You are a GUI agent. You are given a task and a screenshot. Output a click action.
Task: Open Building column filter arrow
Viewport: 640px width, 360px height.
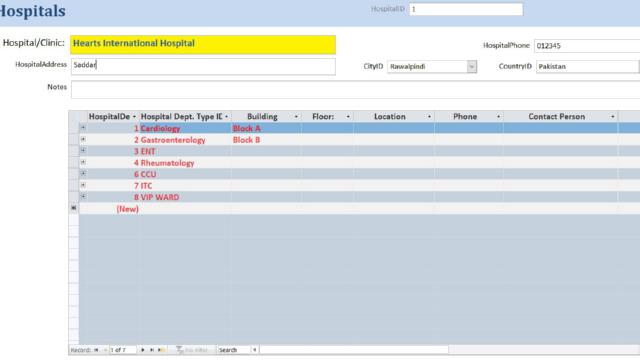pos(296,117)
